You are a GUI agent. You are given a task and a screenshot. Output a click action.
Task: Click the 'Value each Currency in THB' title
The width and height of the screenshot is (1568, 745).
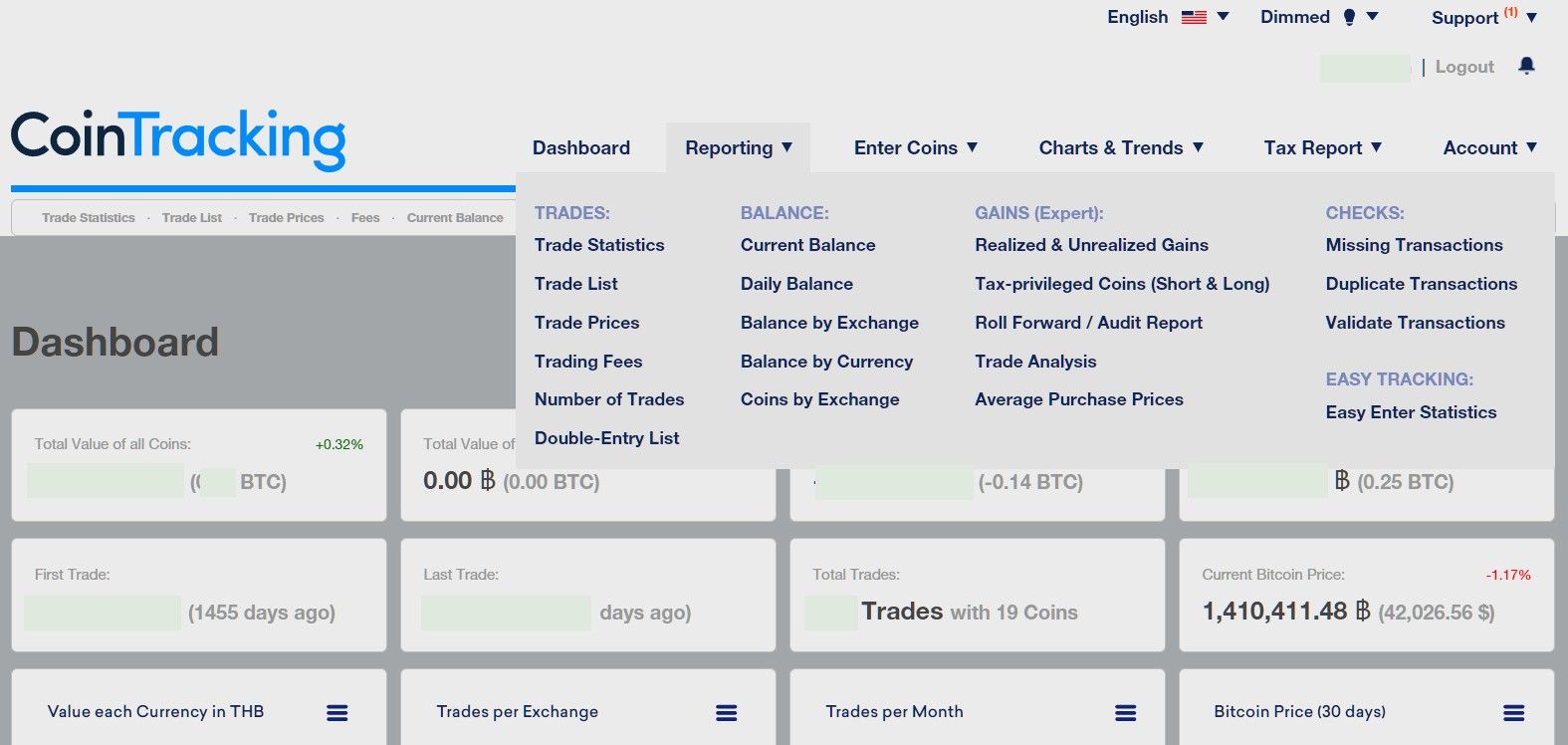[x=156, y=712]
